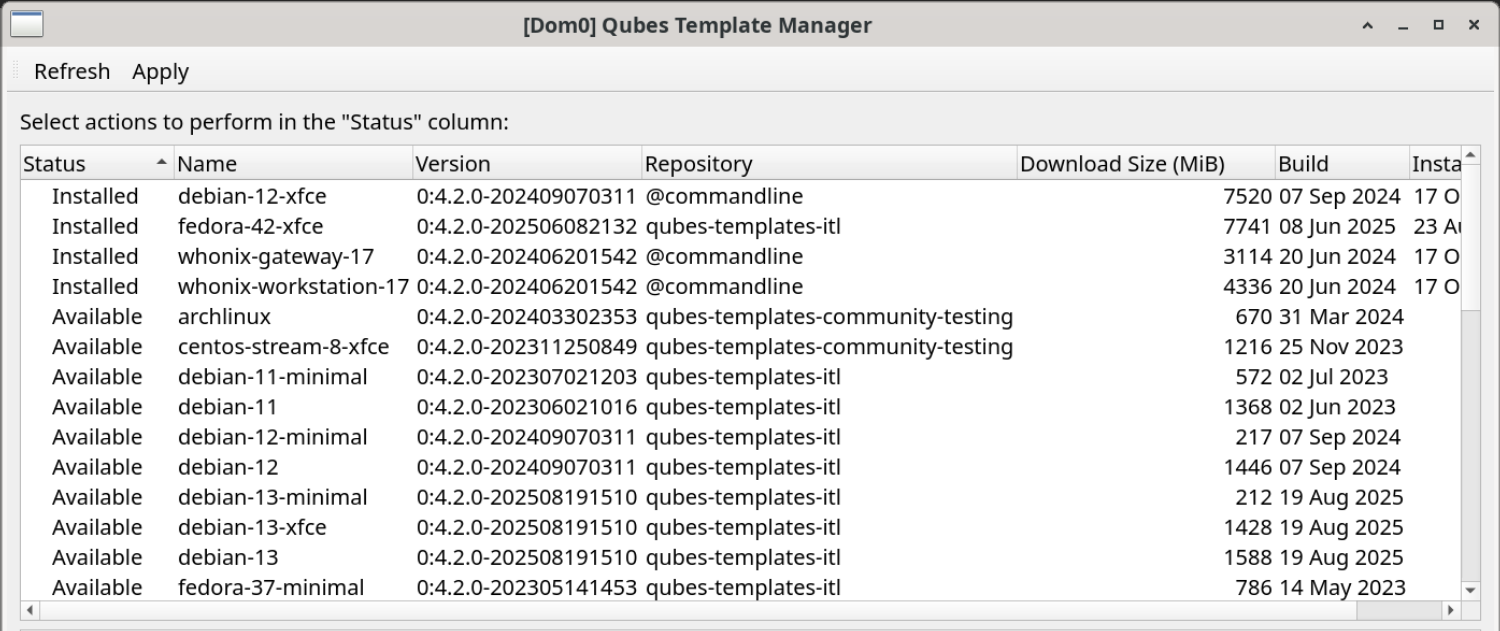Open status dropdown for archlinux template
The image size is (1500, 631).
tap(95, 316)
